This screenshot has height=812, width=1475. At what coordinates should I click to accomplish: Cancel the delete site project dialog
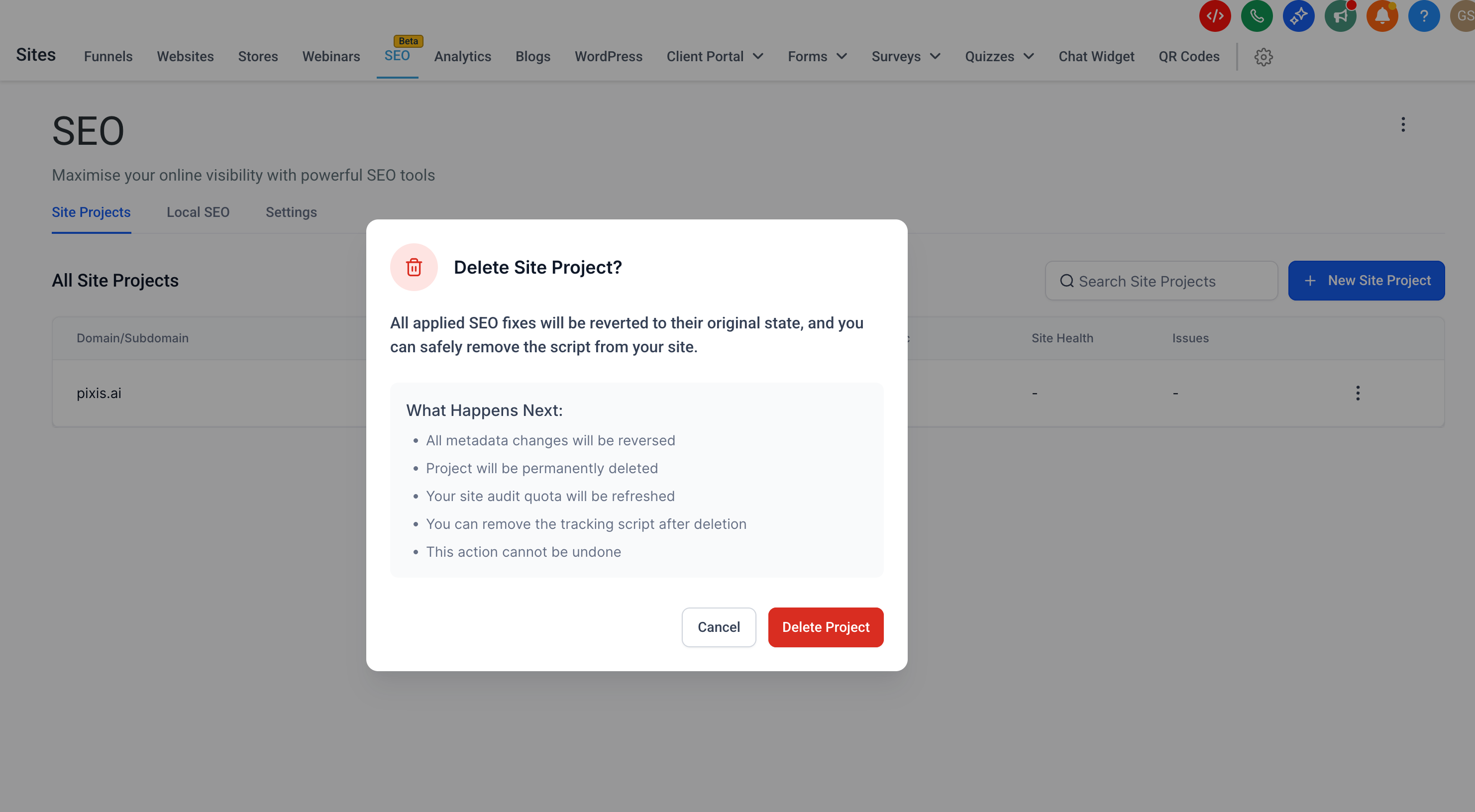718,627
